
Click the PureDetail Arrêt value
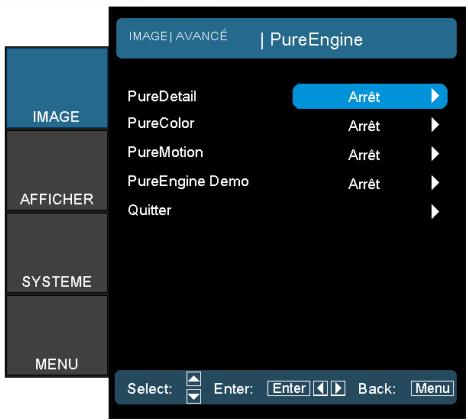click(364, 97)
